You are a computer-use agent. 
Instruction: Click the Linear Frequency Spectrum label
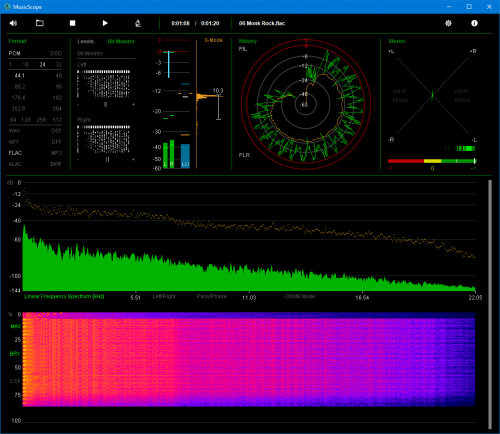coord(64,296)
